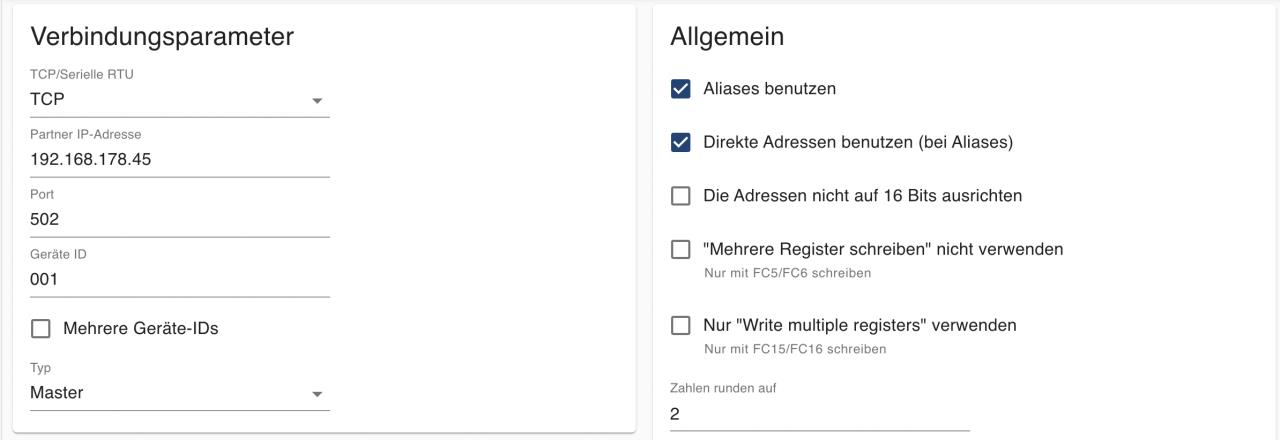
Task: Check "Mehrere Register schreiben" nicht verwenden box
Action: [x=681, y=250]
